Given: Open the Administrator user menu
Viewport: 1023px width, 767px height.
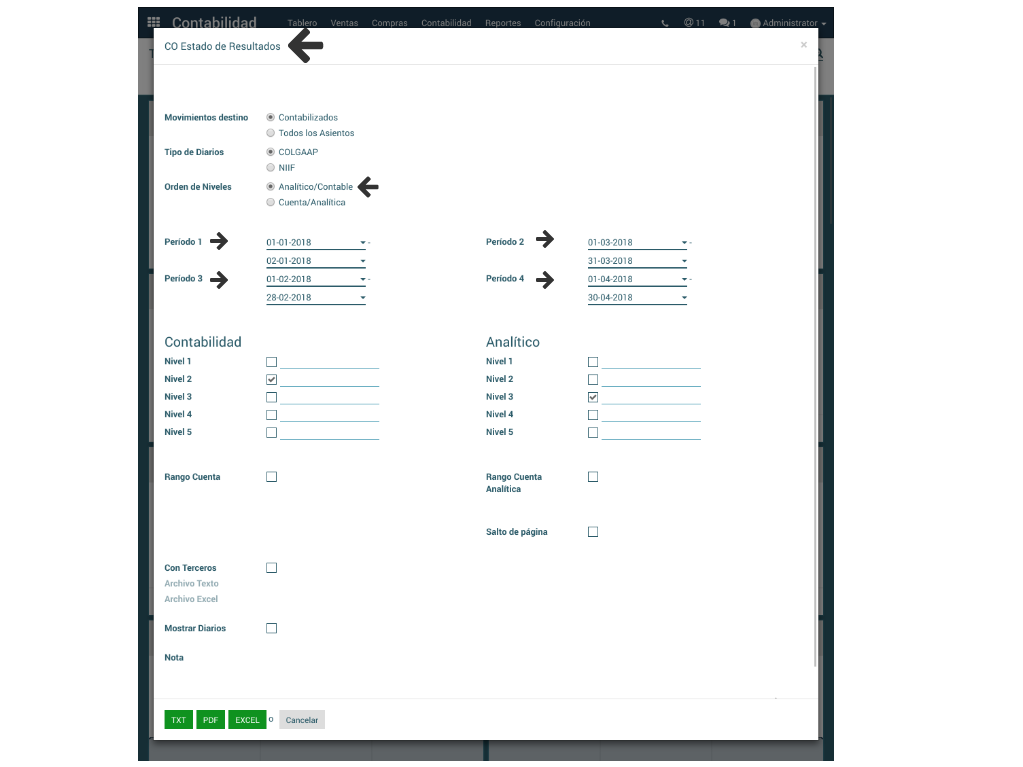Looking at the screenshot, I should [788, 23].
